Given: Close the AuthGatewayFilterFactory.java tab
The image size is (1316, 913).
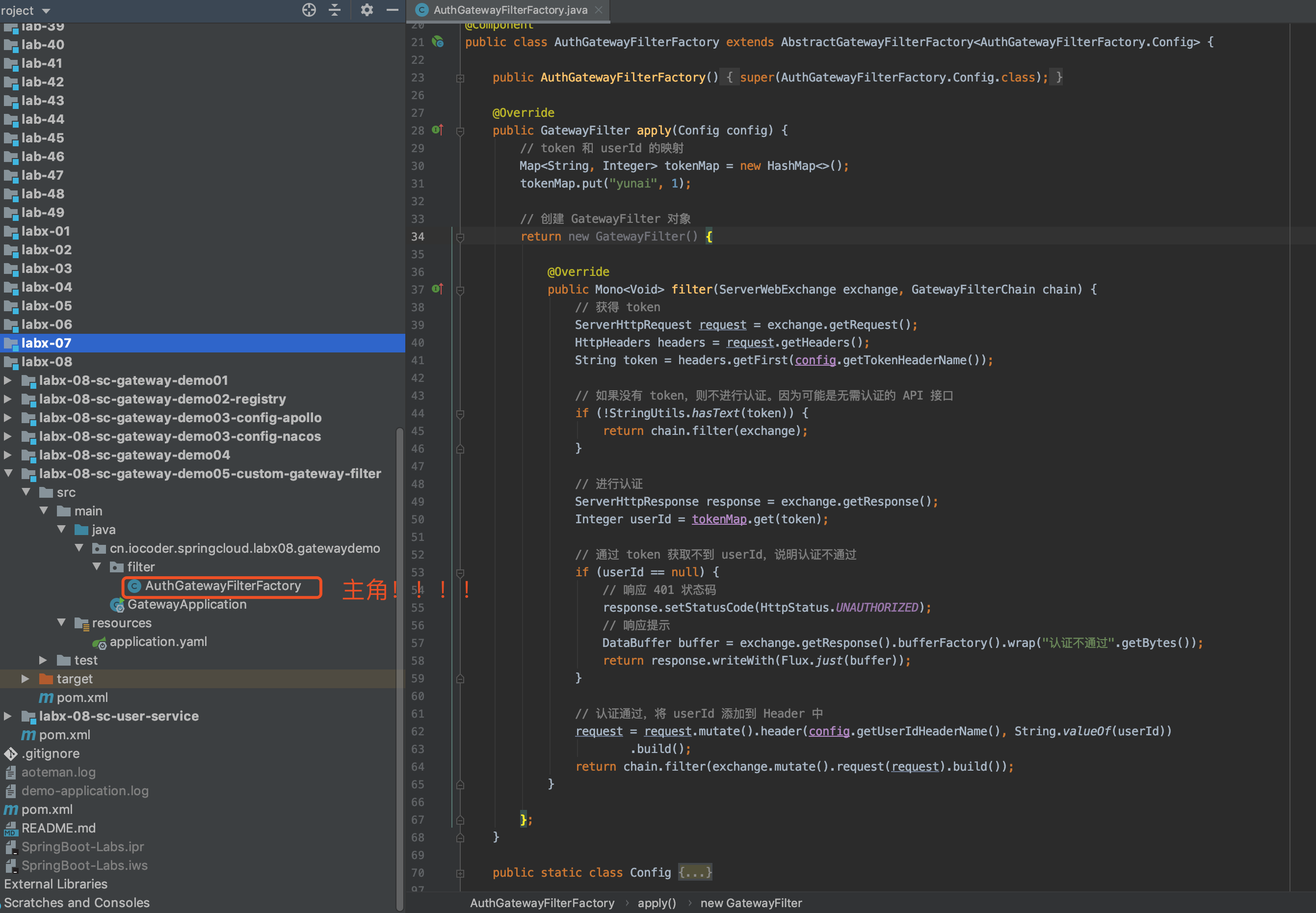Looking at the screenshot, I should click(599, 10).
